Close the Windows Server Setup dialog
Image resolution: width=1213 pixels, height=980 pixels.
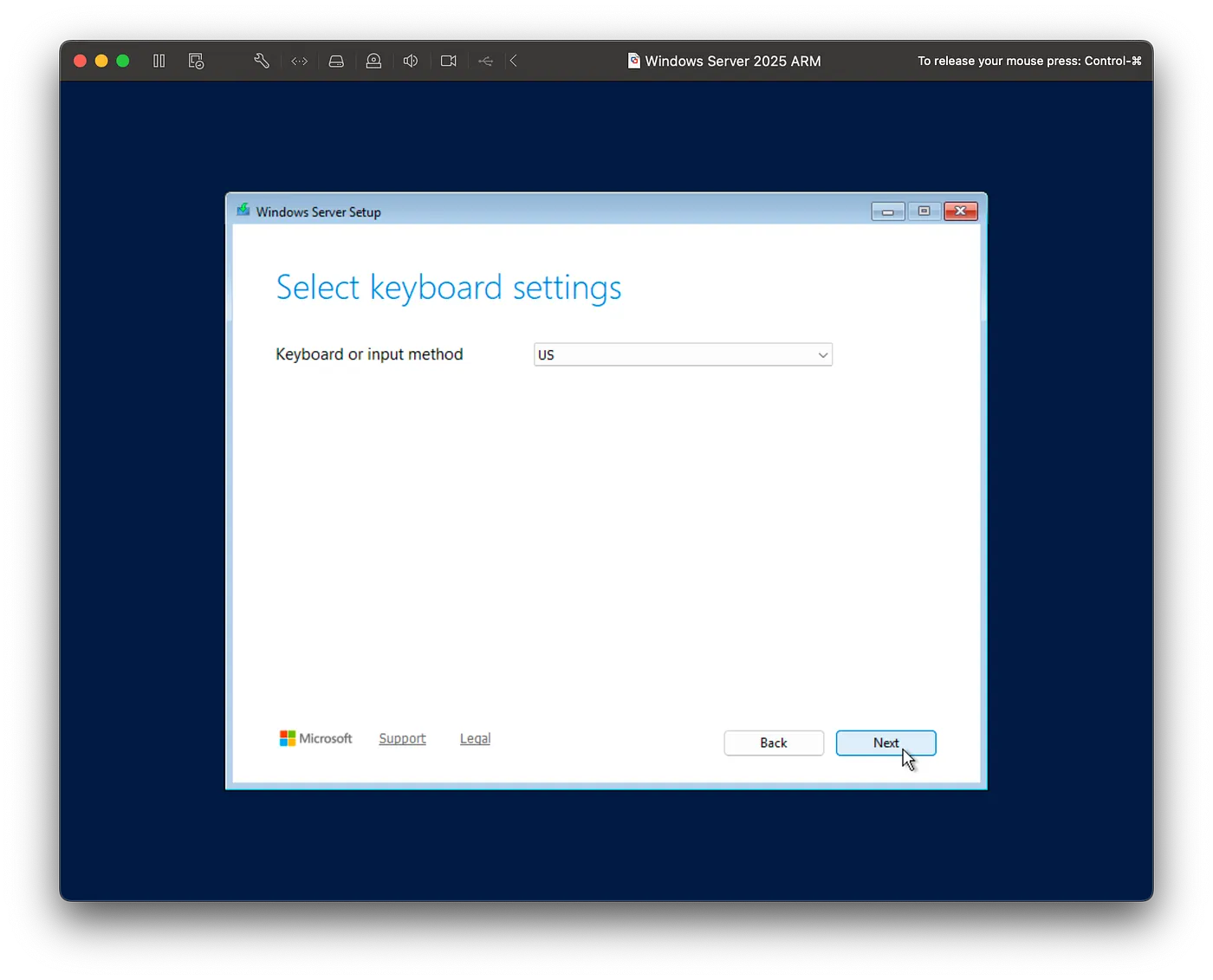(x=960, y=211)
